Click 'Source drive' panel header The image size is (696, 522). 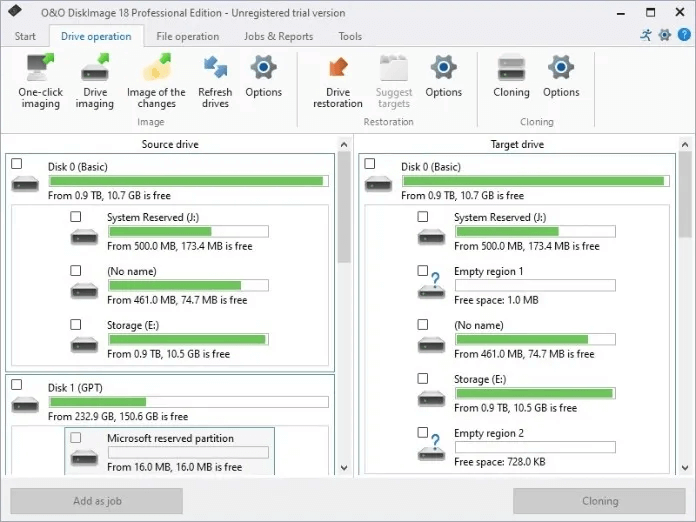point(170,144)
